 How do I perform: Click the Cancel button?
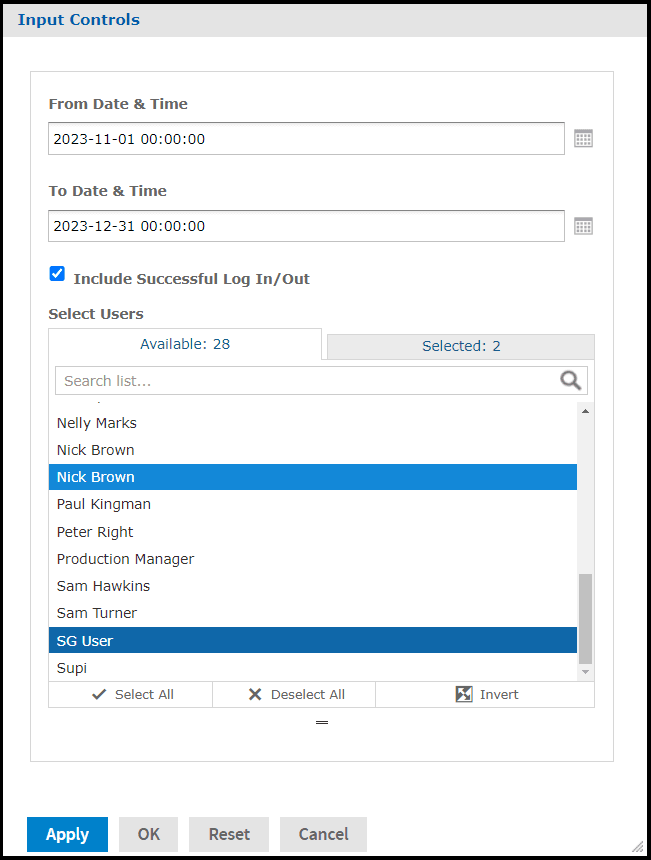pos(323,834)
